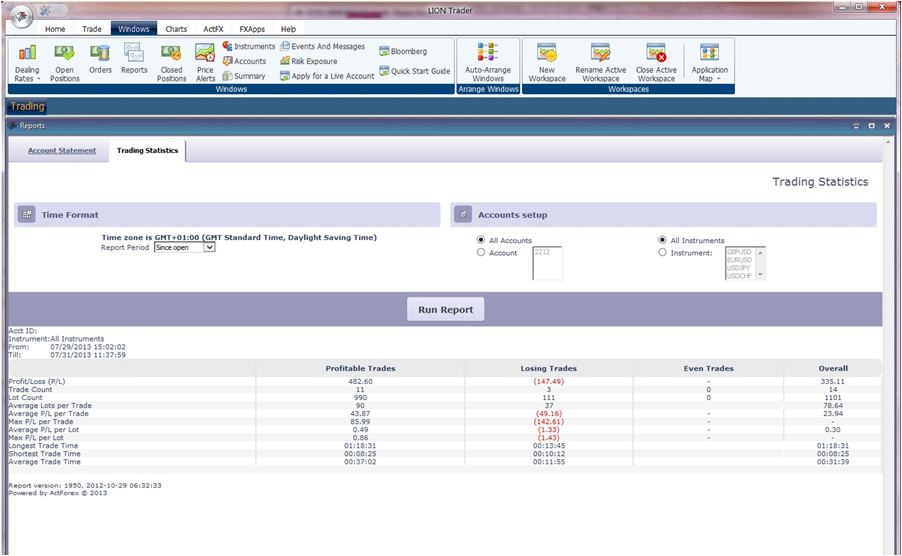The image size is (902, 556).
Task: Click the Run Report button
Action: click(445, 309)
